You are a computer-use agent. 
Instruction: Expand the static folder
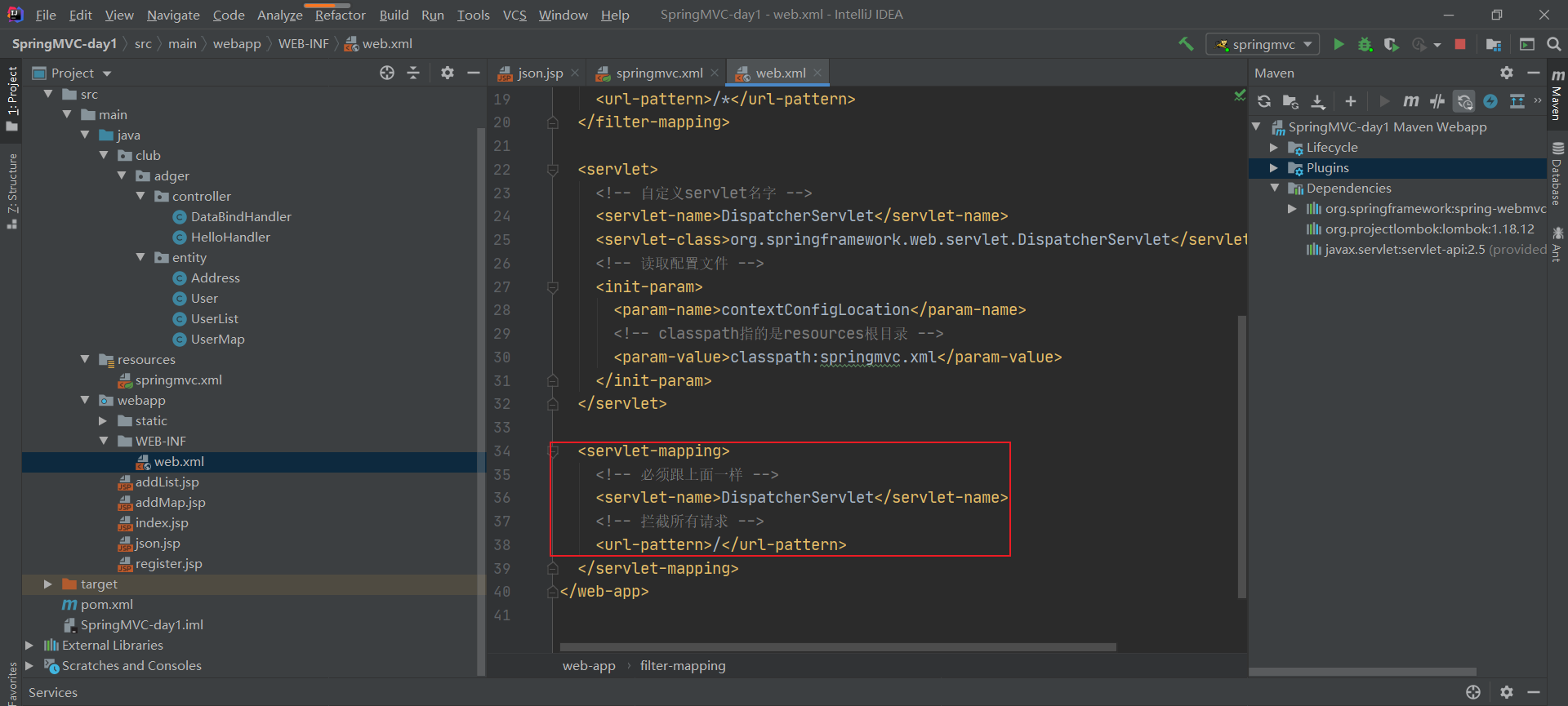(103, 420)
